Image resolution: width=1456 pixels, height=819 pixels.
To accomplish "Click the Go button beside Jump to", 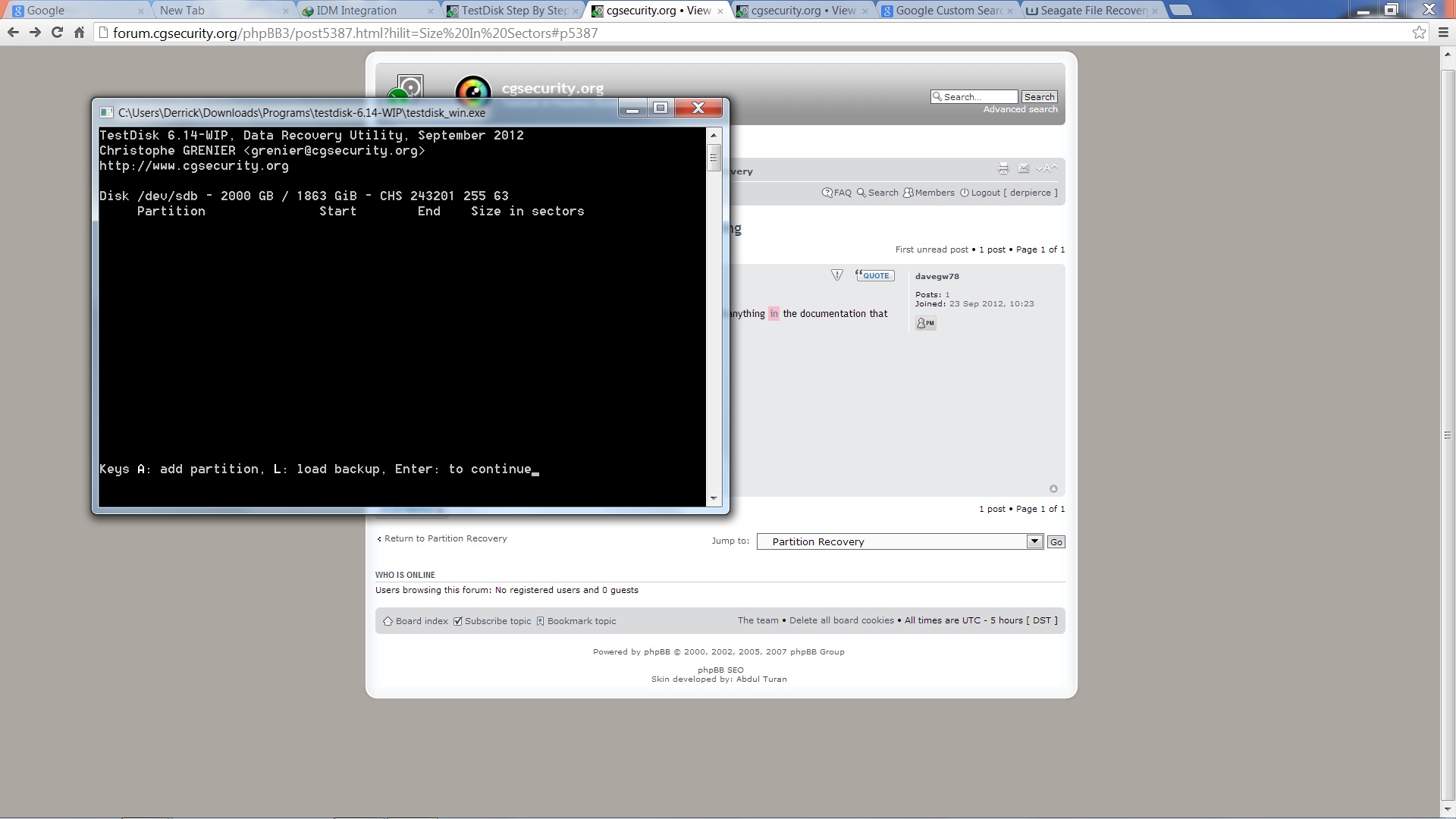I will [1056, 542].
